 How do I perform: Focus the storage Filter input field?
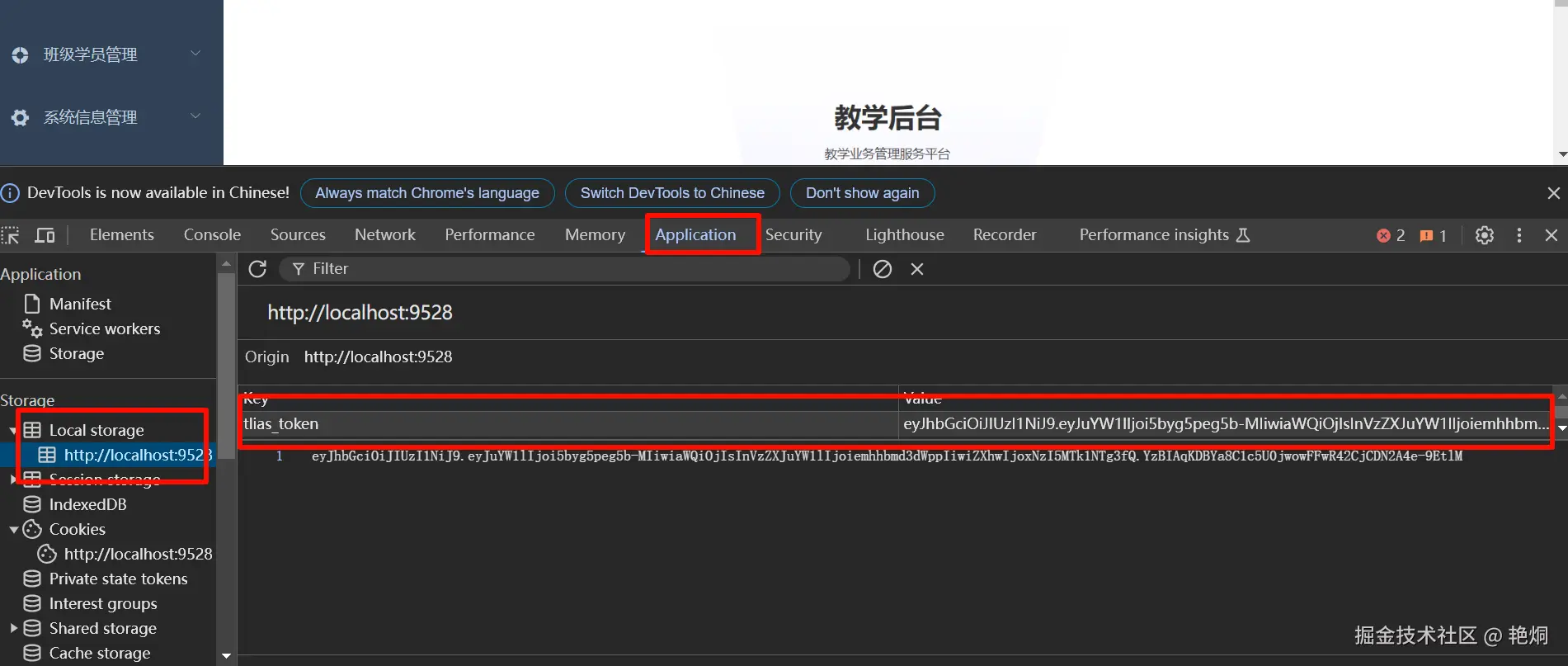click(565, 269)
